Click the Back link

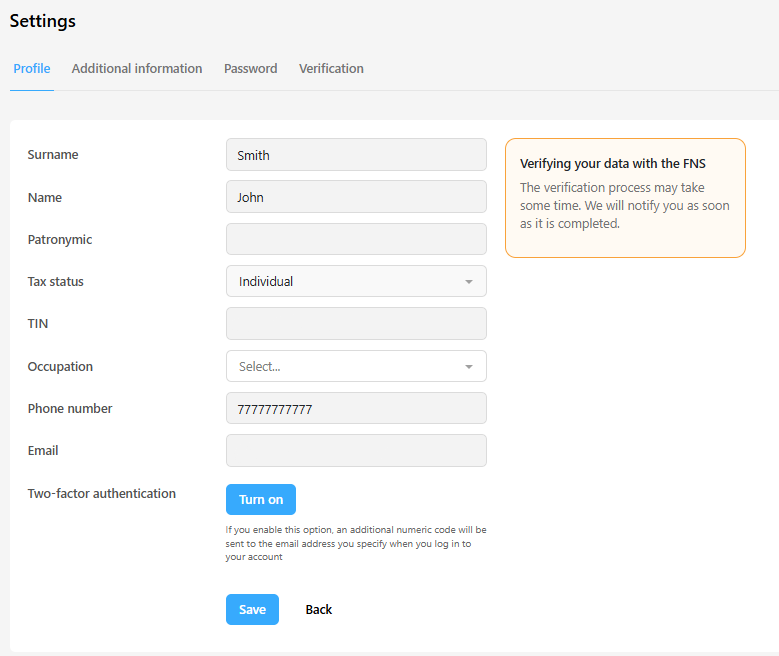pos(318,609)
